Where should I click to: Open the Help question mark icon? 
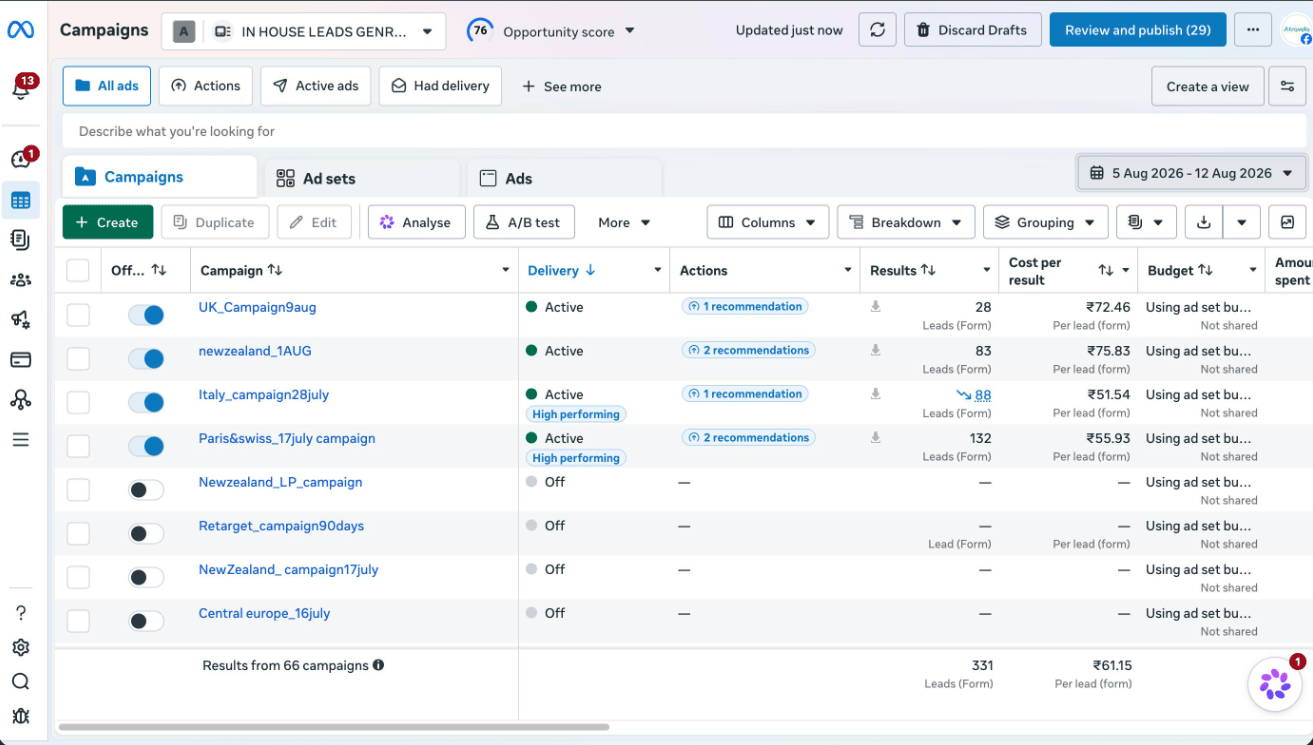pyautogui.click(x=21, y=613)
